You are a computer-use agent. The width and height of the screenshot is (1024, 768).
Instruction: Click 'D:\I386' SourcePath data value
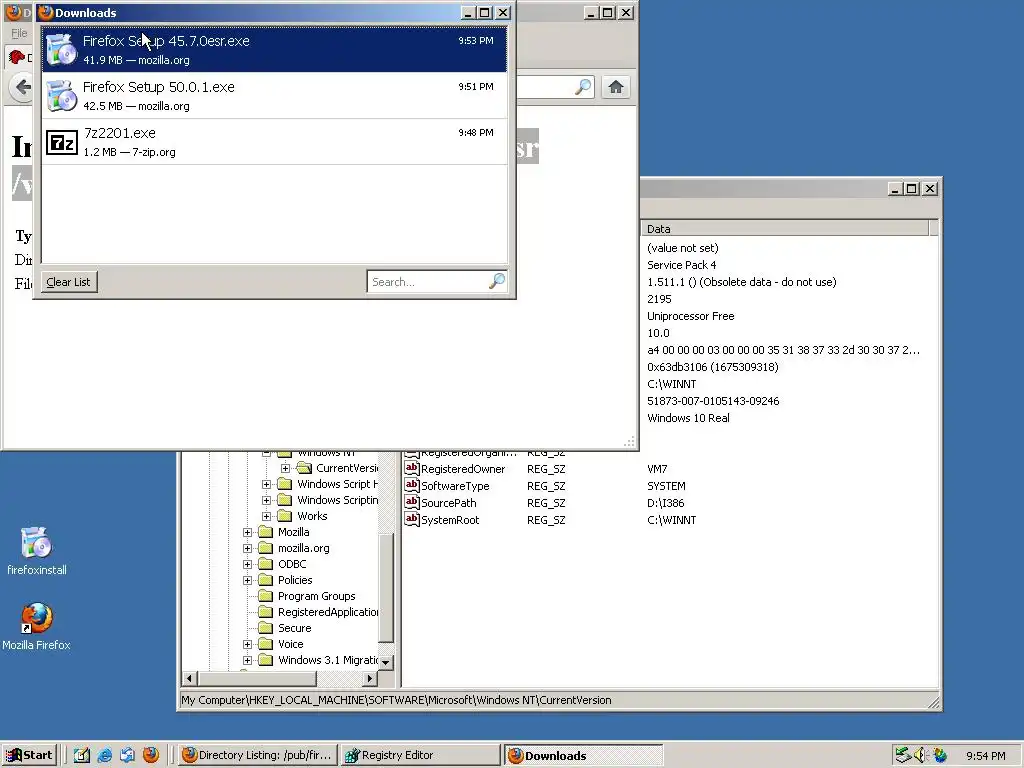665,503
